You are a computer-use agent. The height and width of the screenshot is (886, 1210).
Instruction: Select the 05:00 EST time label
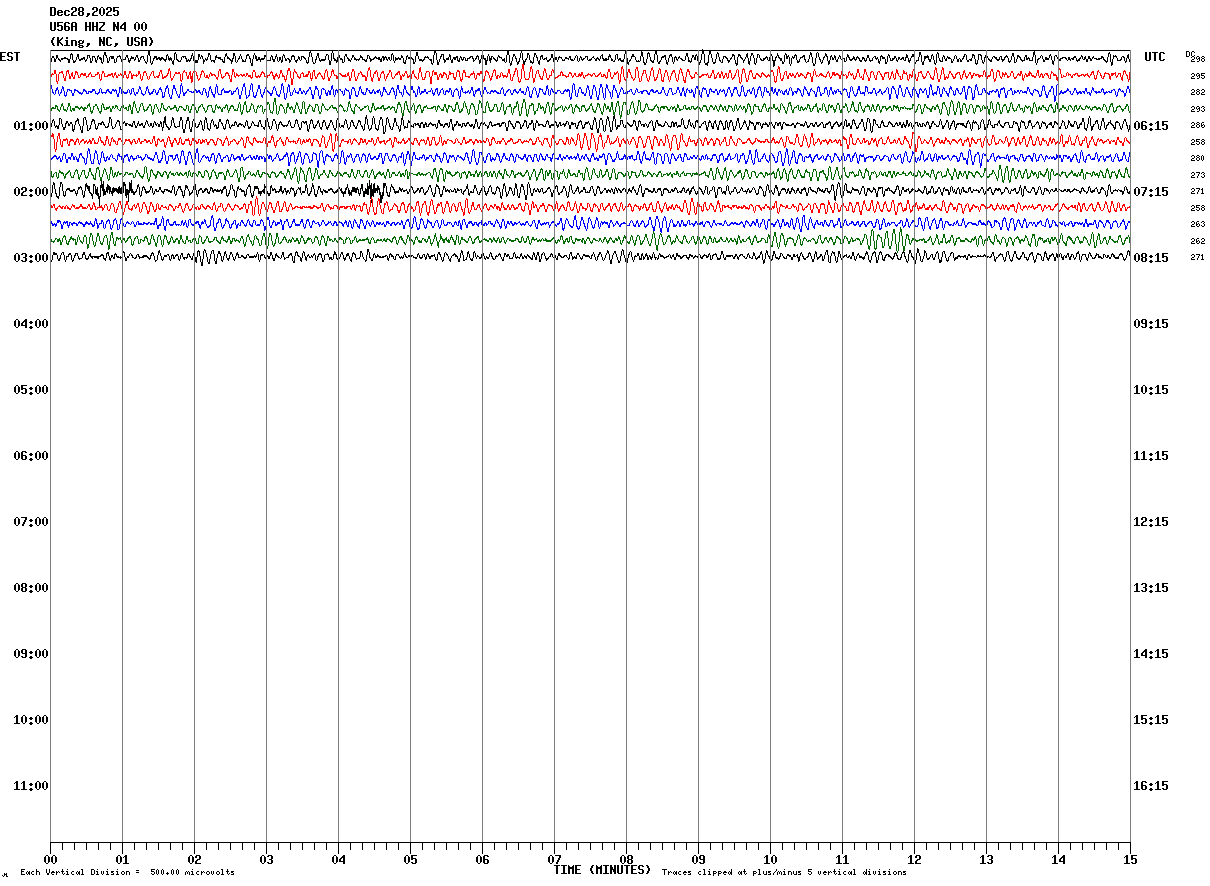coord(31,390)
